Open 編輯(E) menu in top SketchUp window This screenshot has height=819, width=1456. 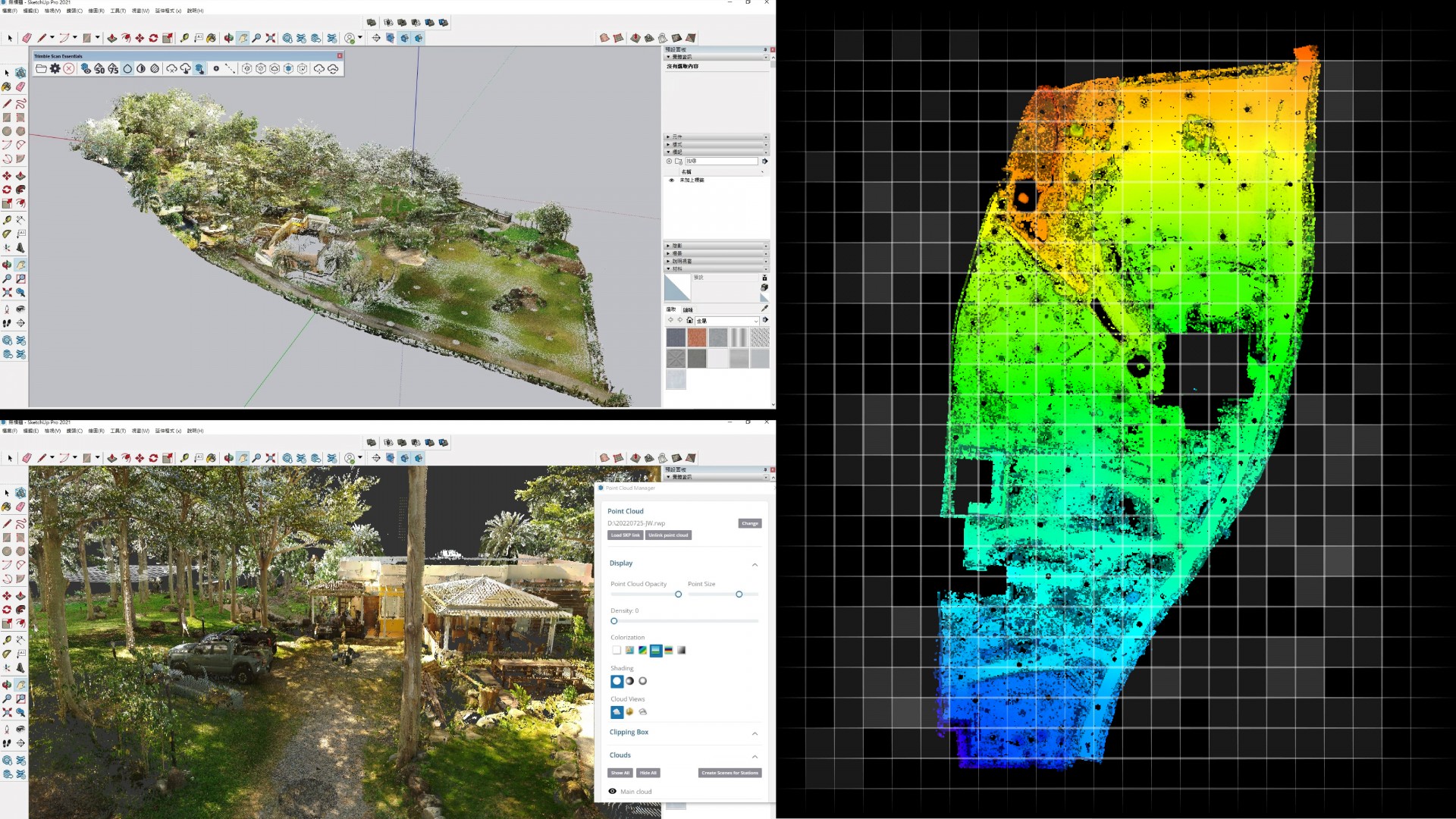click(31, 11)
